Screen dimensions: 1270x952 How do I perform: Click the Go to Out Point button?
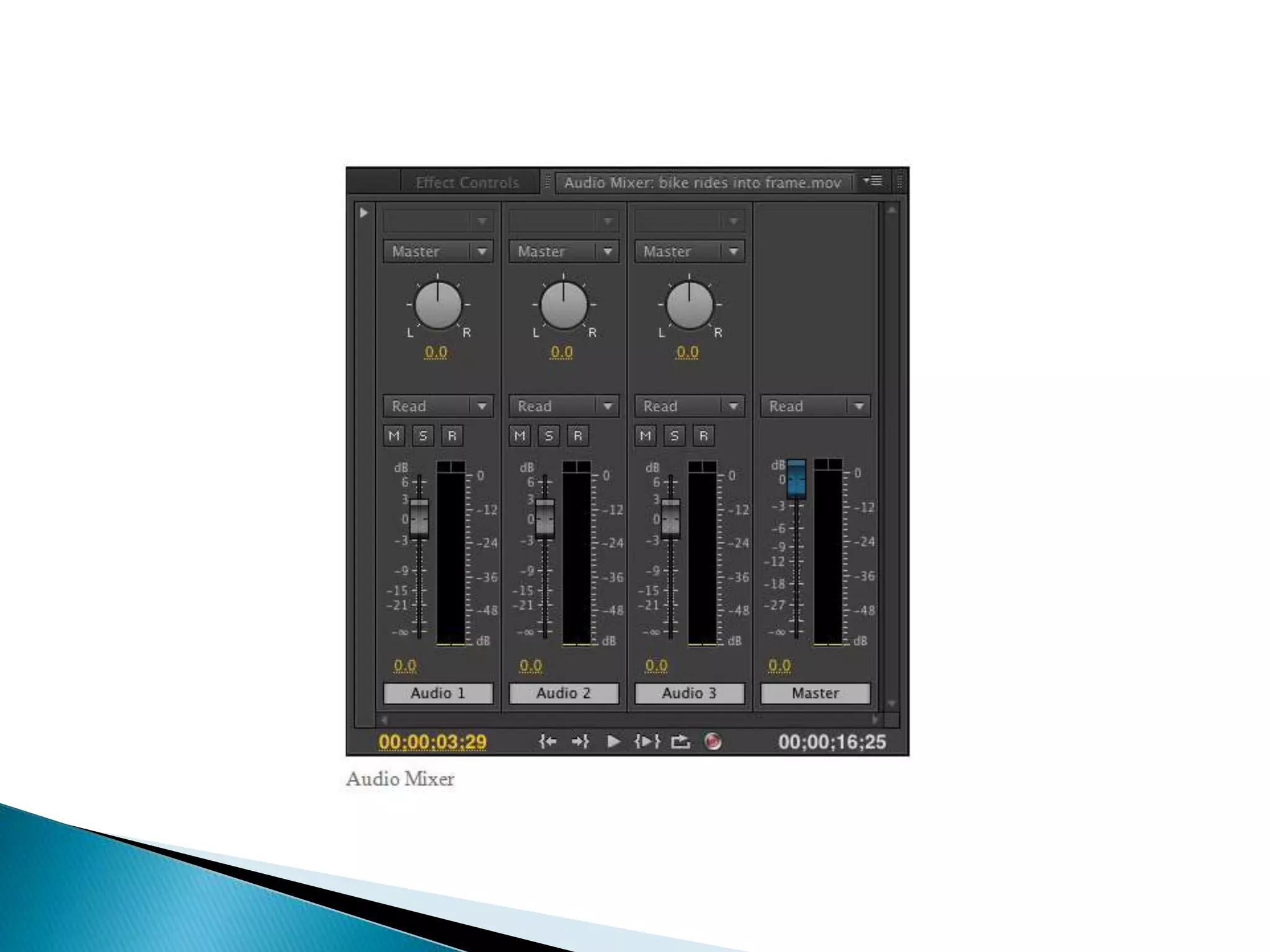point(580,741)
